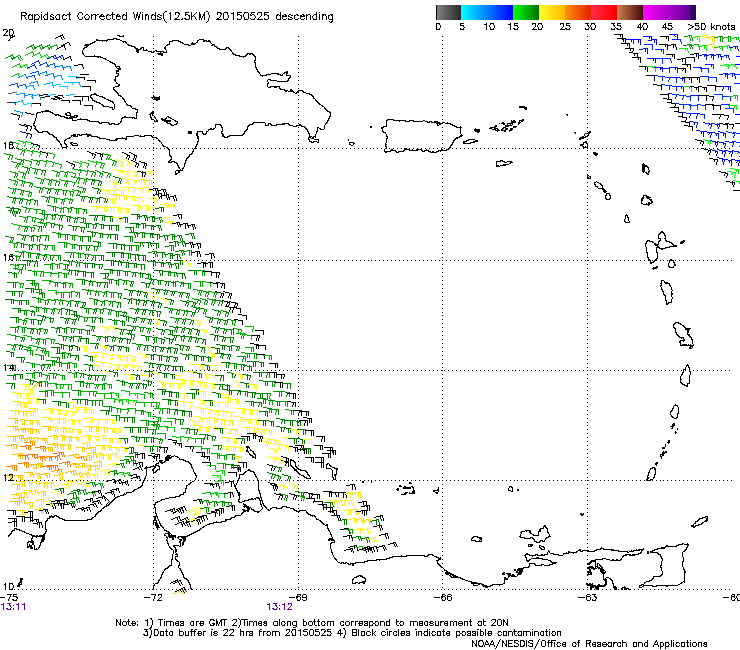Click the '-66' longitude label
The image size is (740, 650).
coord(443,598)
